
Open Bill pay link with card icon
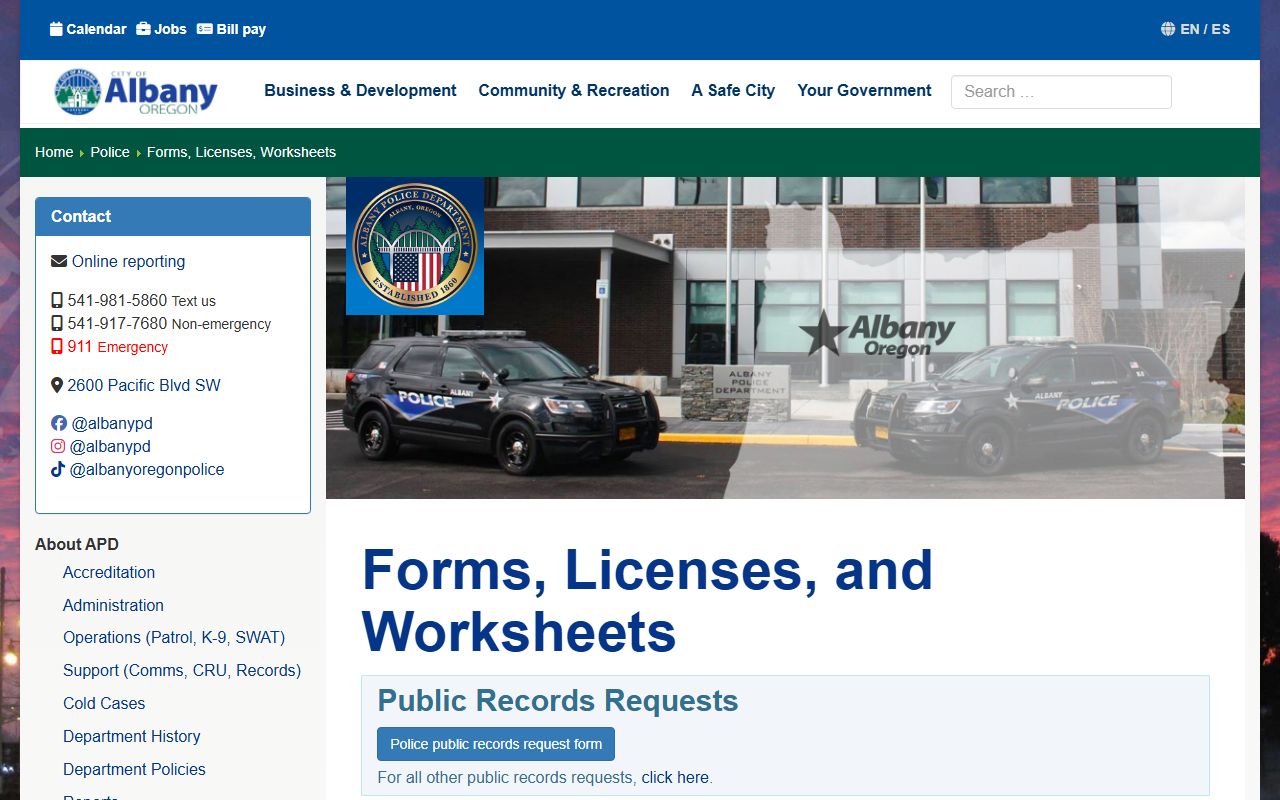[231, 29]
